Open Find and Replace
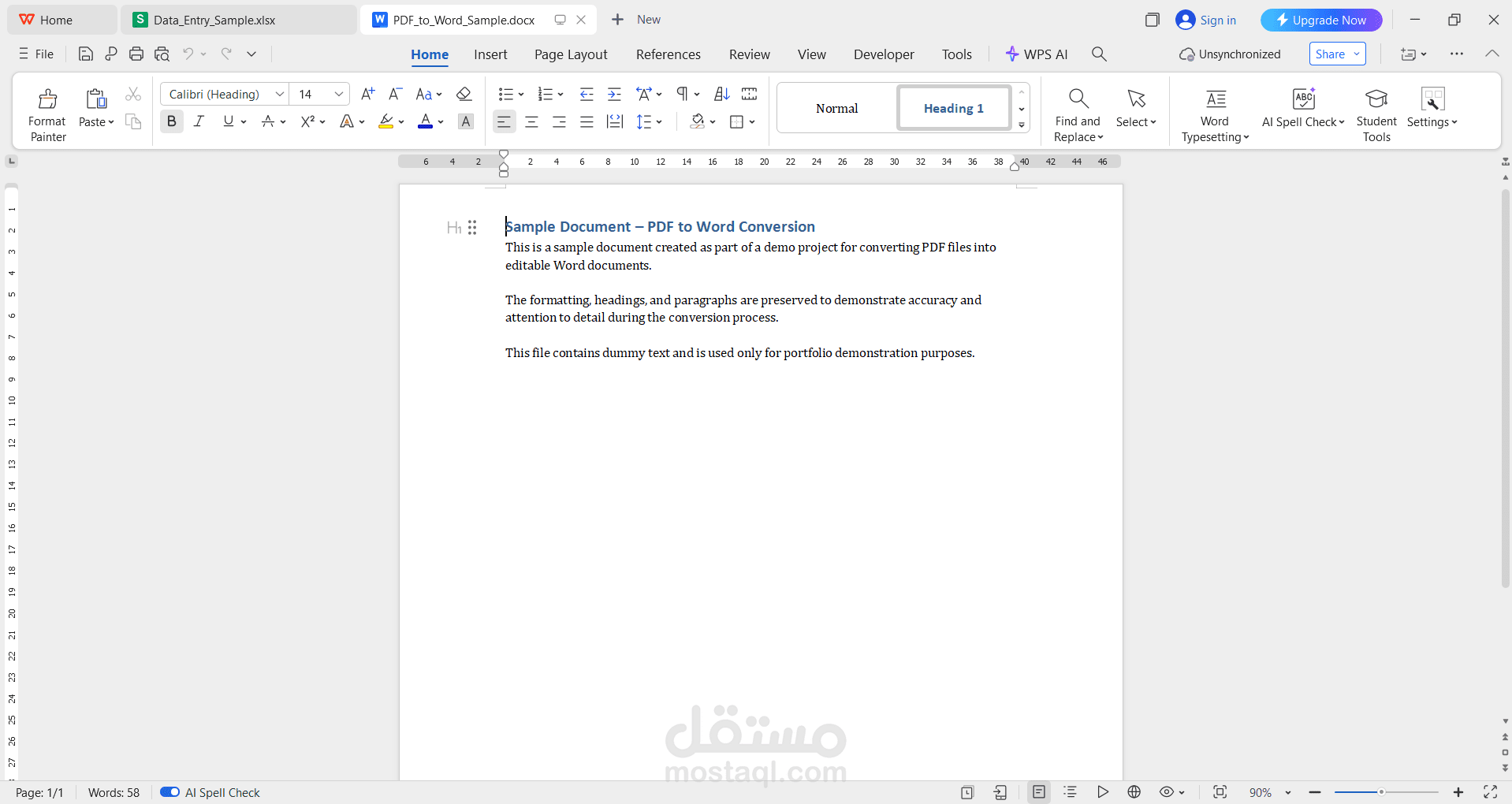Image resolution: width=1512 pixels, height=804 pixels. 1077,112
